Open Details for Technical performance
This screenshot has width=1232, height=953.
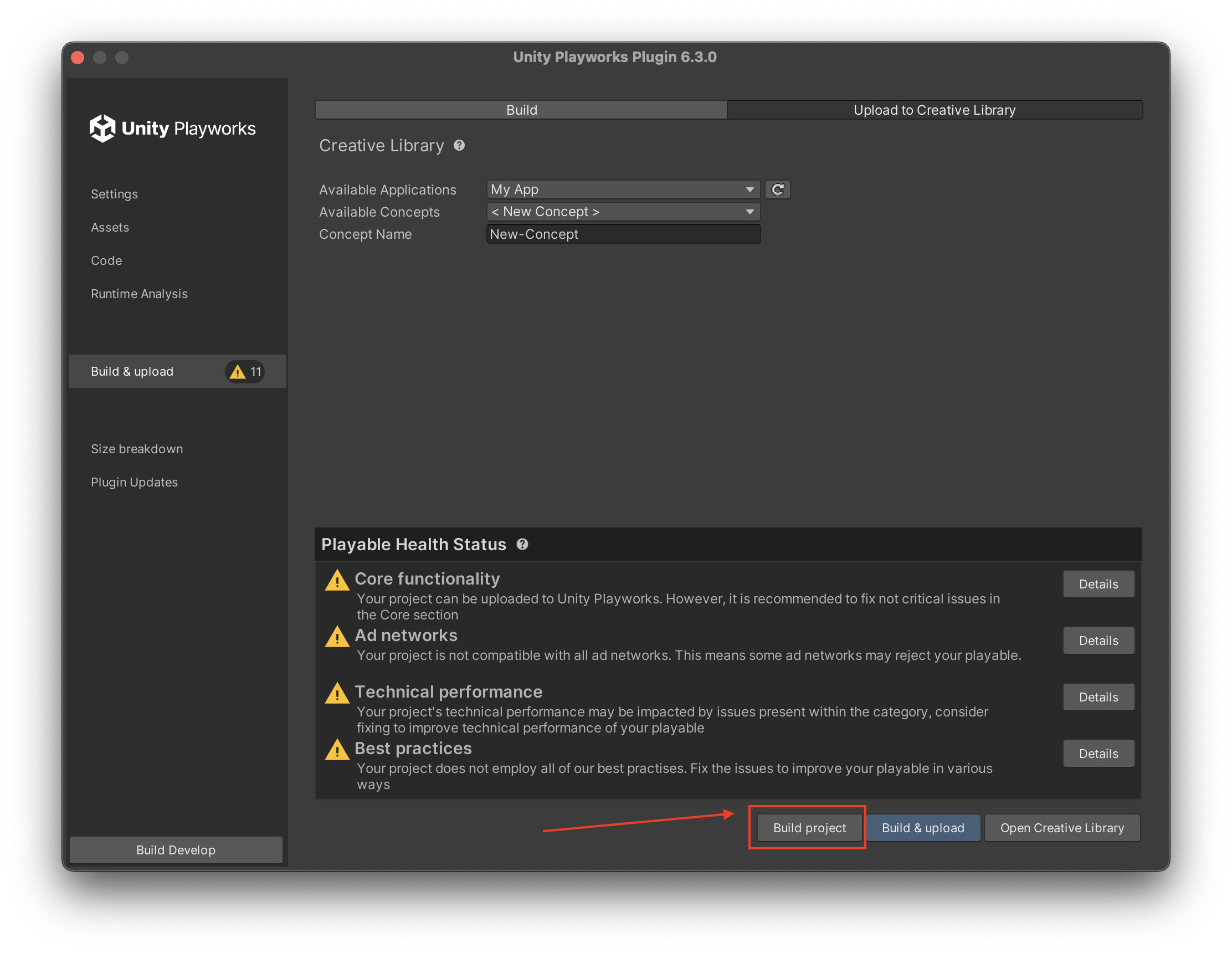coord(1098,697)
